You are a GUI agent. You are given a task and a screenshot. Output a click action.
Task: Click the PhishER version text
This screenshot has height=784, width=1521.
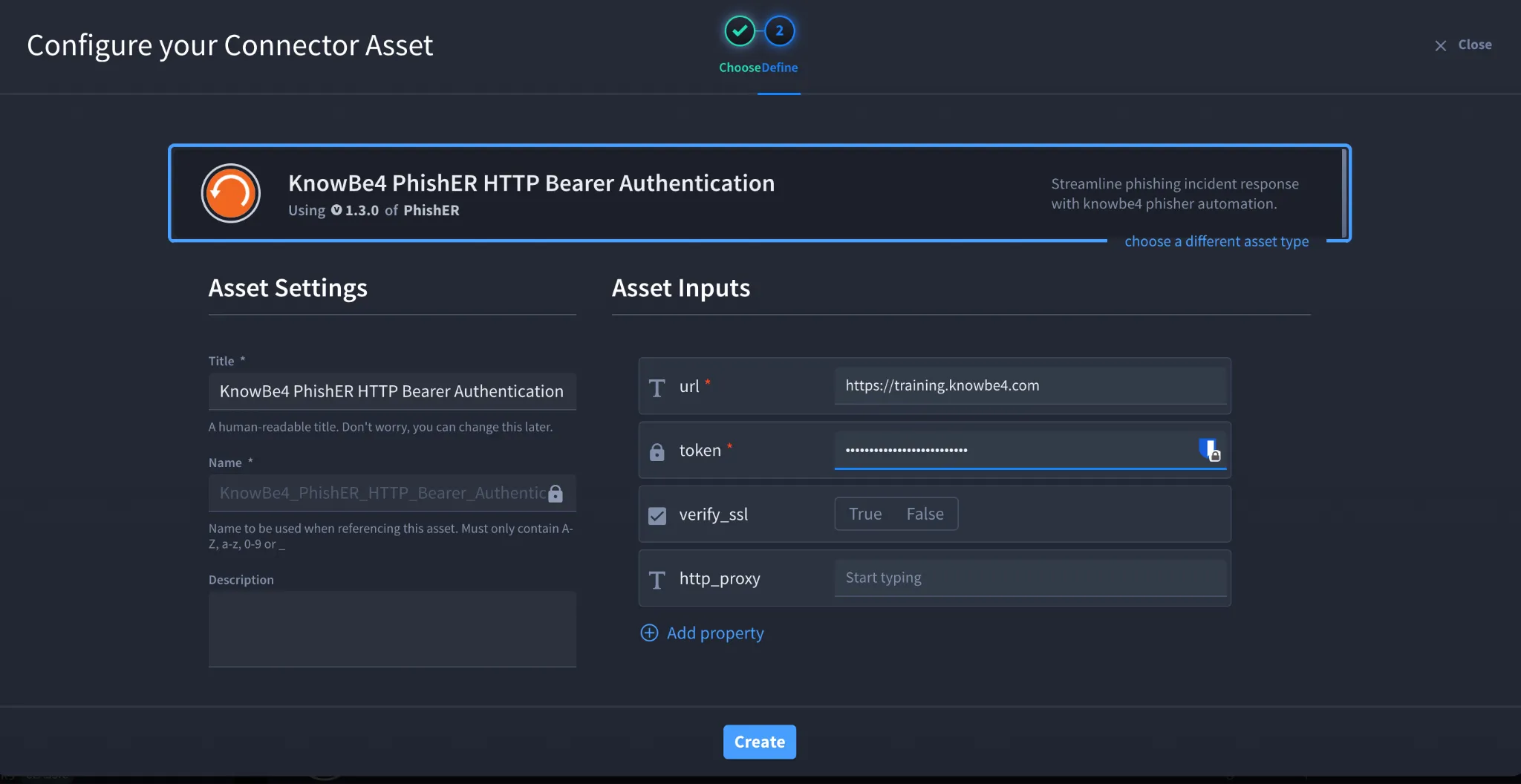click(374, 210)
